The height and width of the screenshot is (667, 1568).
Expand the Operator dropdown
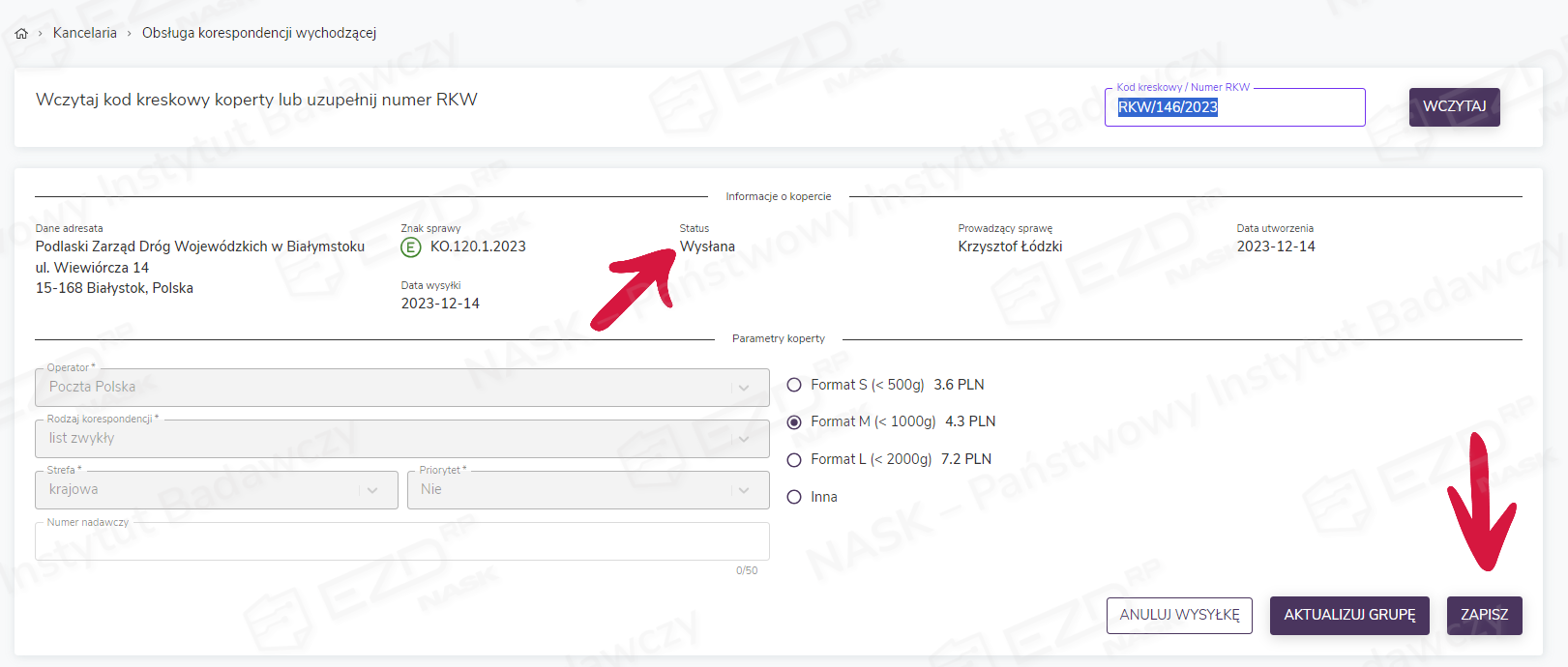click(x=401, y=388)
